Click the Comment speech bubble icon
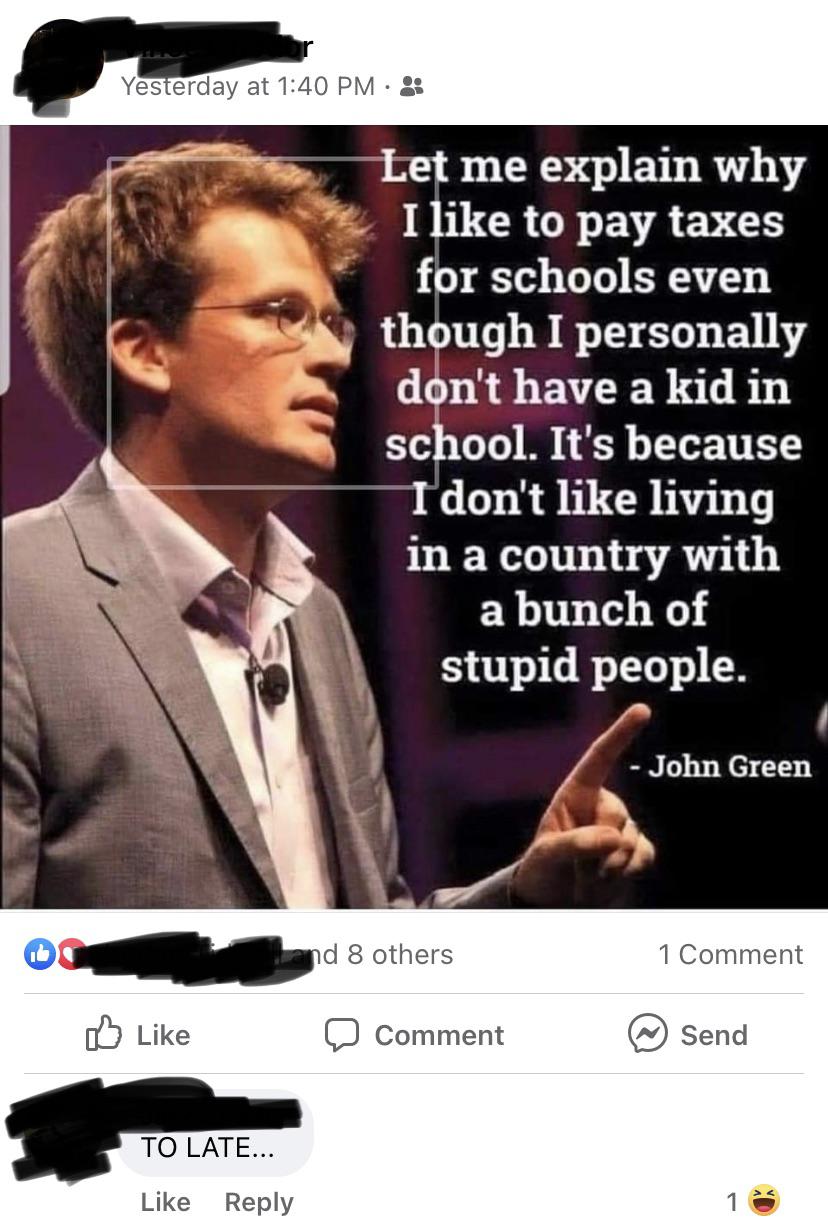This screenshot has height=1227, width=828. coord(341,1035)
